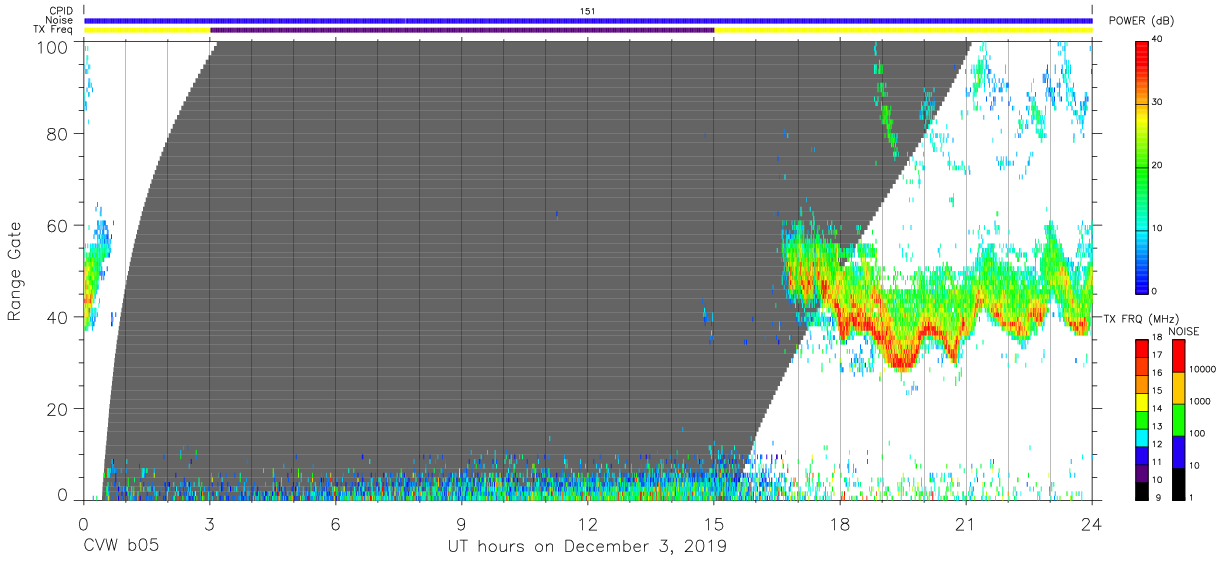The height and width of the screenshot is (567, 1228).
Task: Click the TX Freq row label
Action: coord(54,30)
